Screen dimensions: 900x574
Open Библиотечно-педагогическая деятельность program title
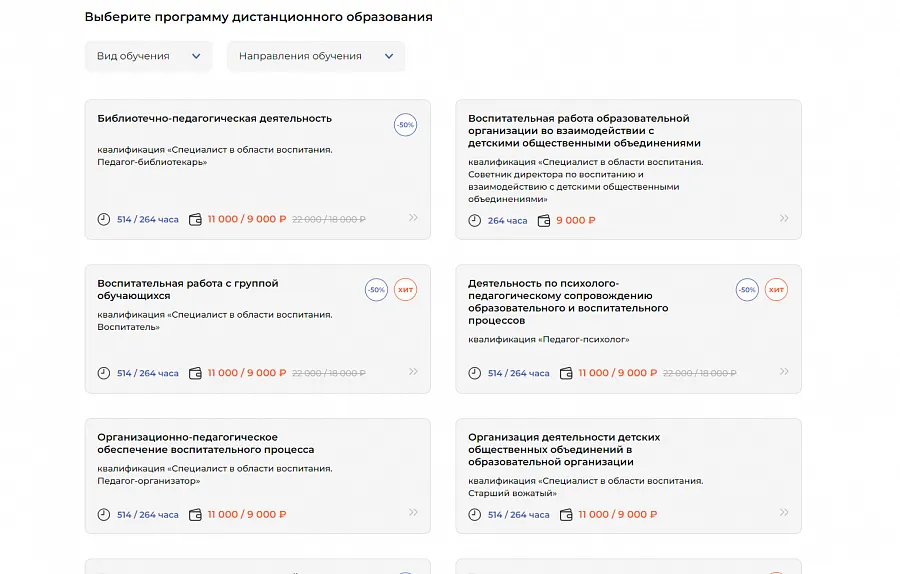point(215,118)
